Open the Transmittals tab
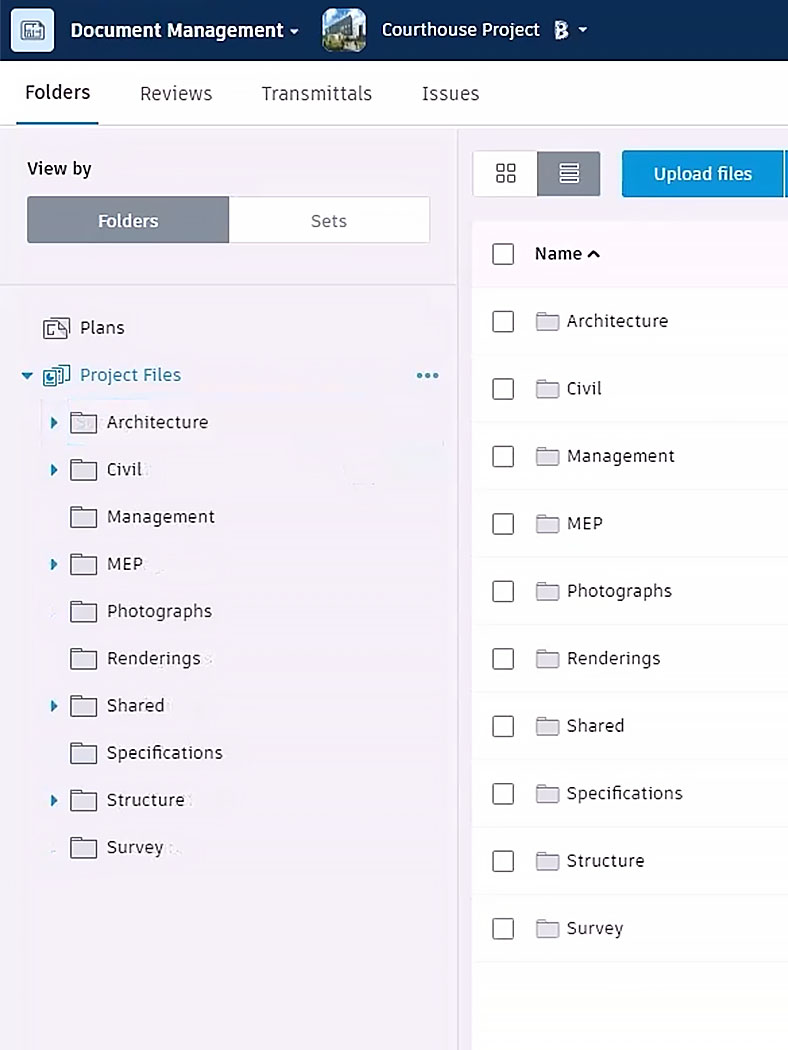This screenshot has height=1050, width=788. (317, 94)
